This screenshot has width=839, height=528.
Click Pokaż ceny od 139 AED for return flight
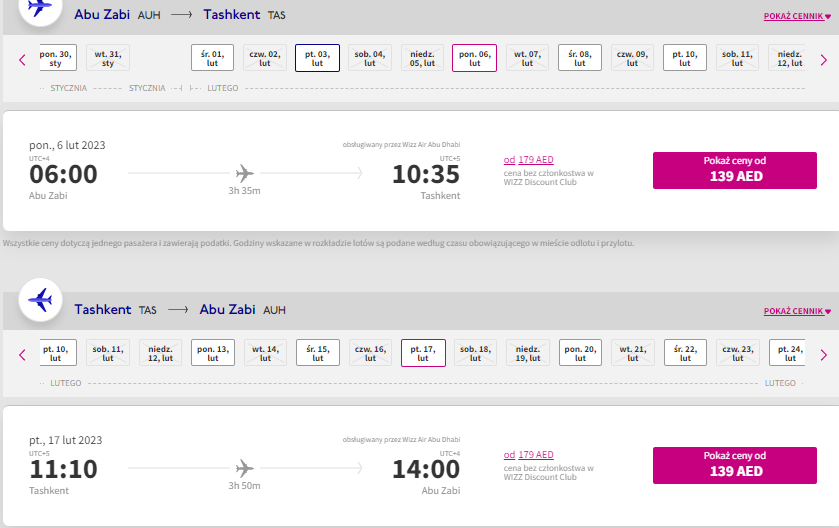(x=735, y=465)
